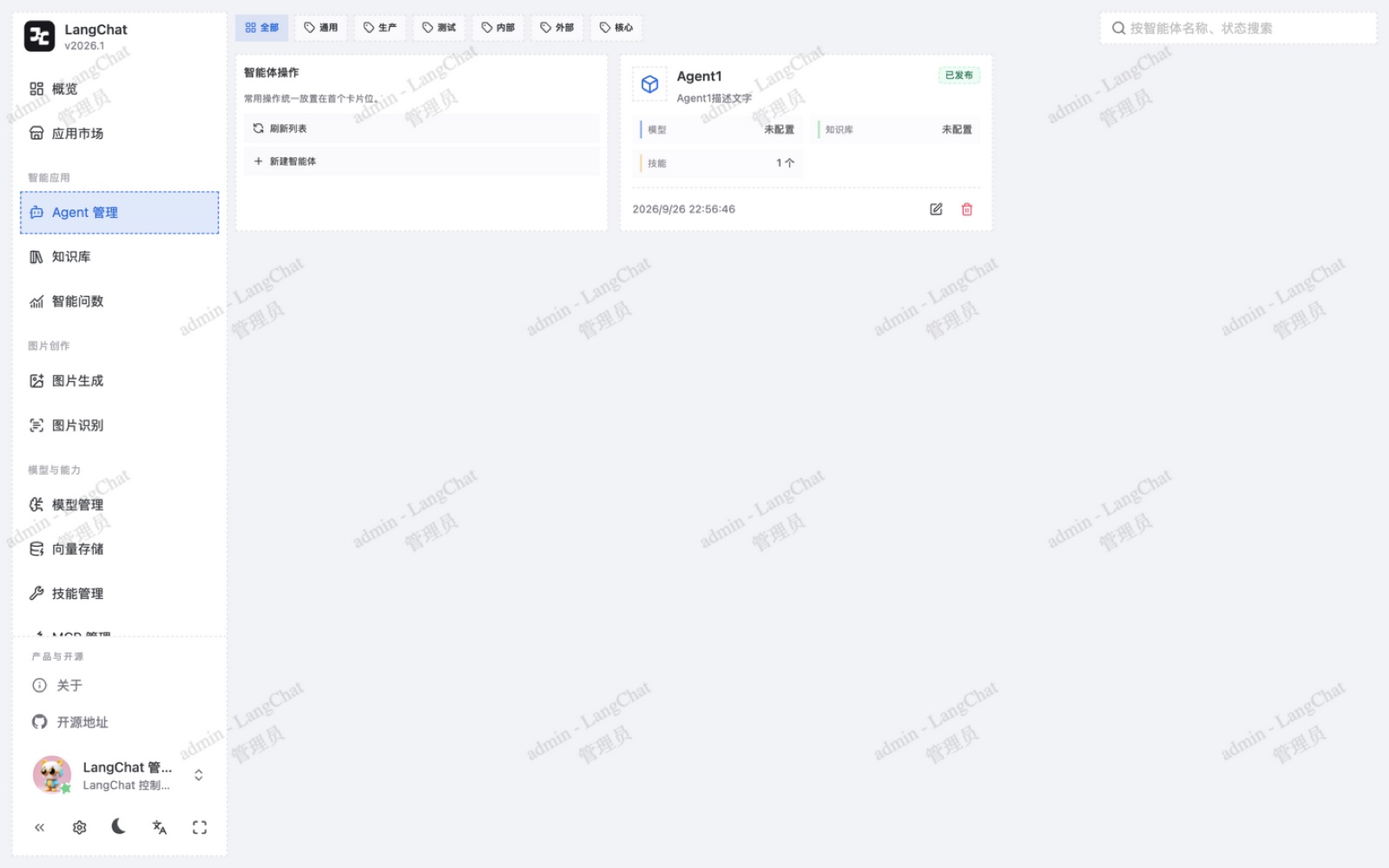Image resolution: width=1389 pixels, height=868 pixels.
Task: Open 应用市场 in the sidebar
Action: click(x=120, y=134)
